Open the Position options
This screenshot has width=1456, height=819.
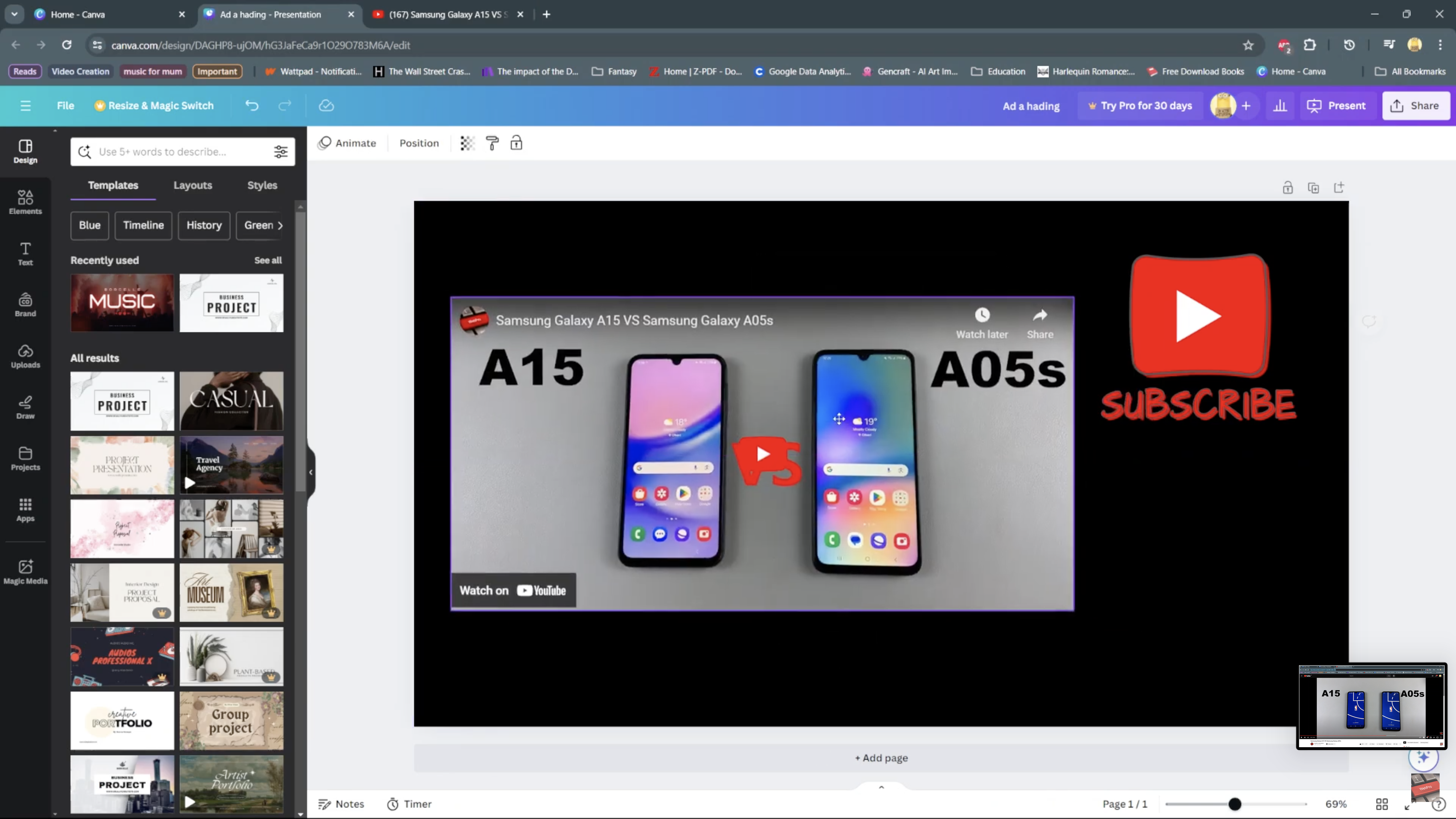point(419,143)
